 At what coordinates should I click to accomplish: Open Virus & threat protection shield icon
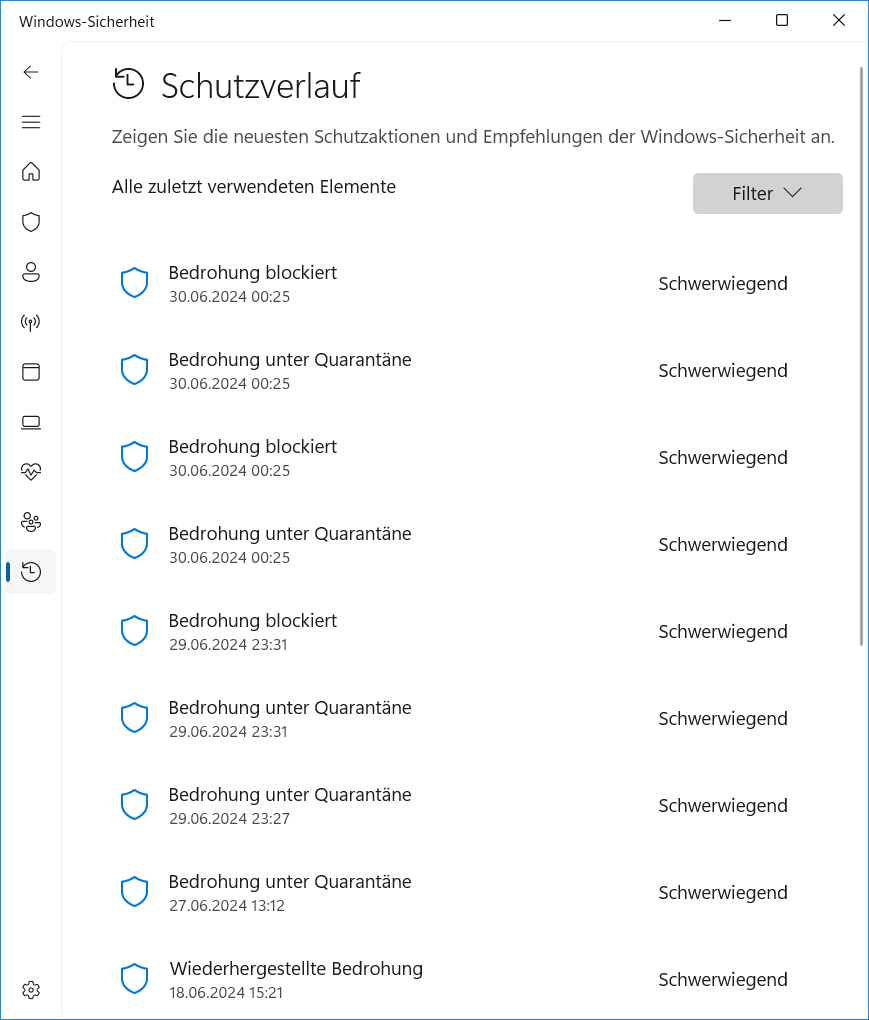coord(31,222)
